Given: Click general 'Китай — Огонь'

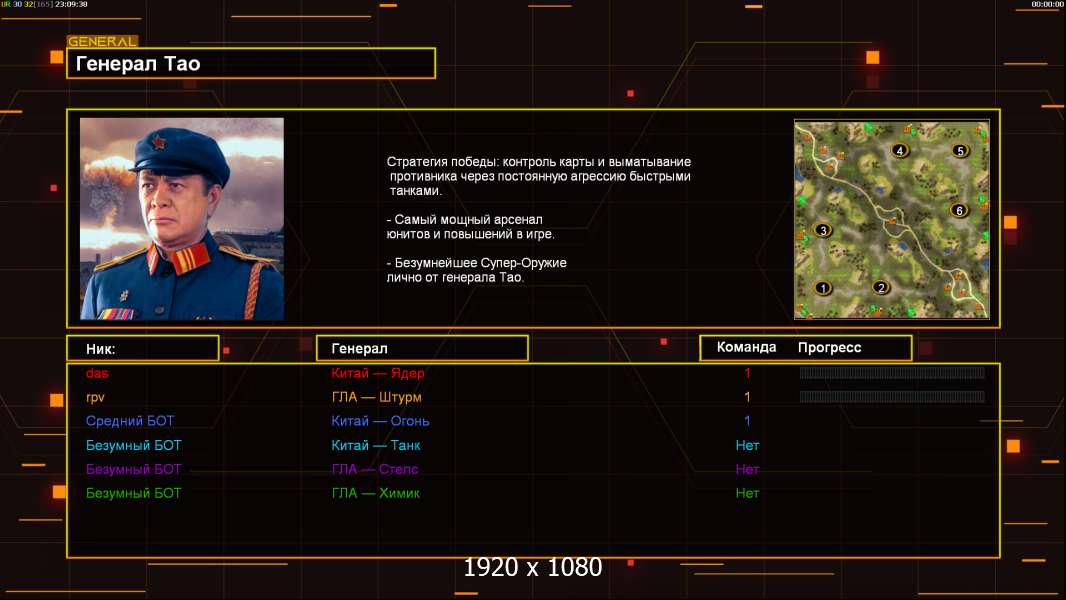Looking at the screenshot, I should [x=380, y=421].
